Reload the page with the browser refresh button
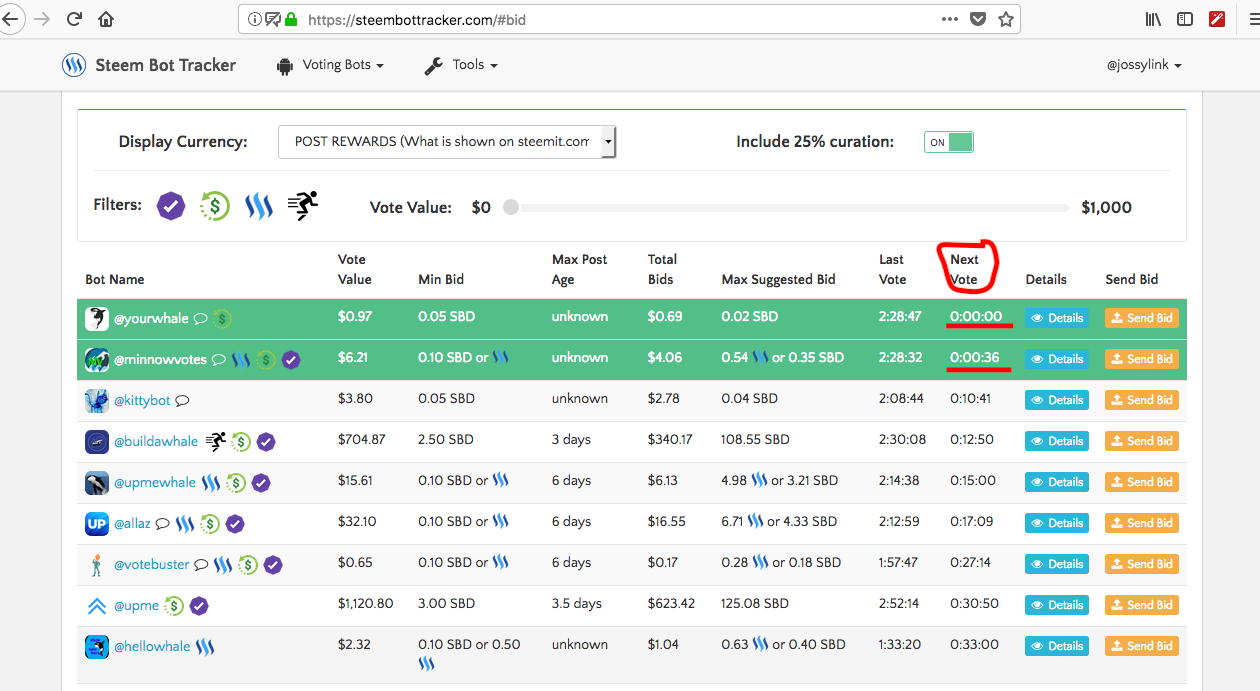The width and height of the screenshot is (1260, 691). point(74,19)
